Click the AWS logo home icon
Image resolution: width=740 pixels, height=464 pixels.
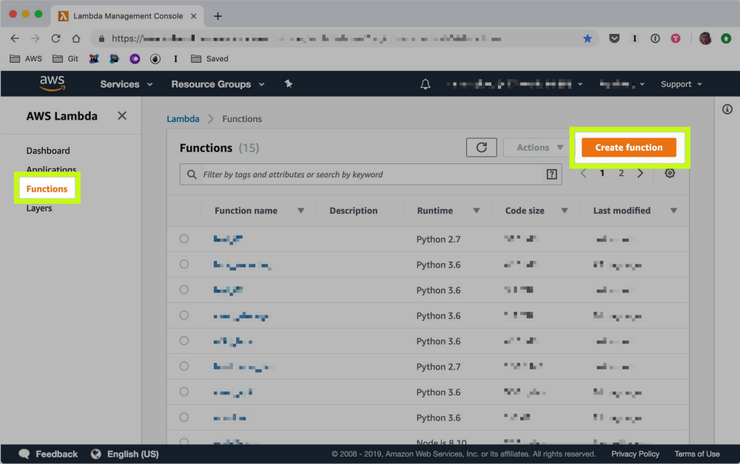coord(52,84)
